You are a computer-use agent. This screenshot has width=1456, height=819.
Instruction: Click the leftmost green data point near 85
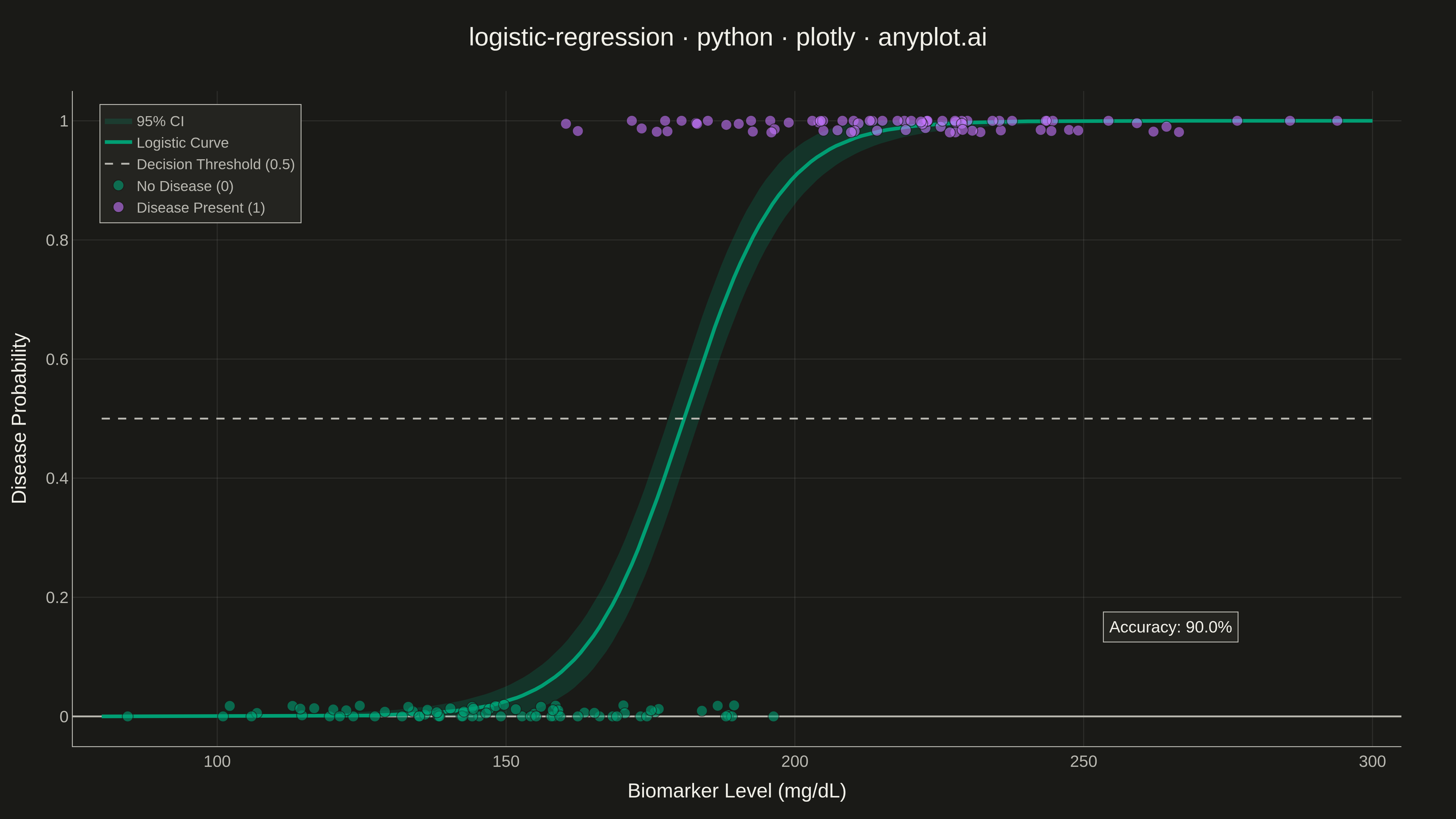tap(128, 716)
